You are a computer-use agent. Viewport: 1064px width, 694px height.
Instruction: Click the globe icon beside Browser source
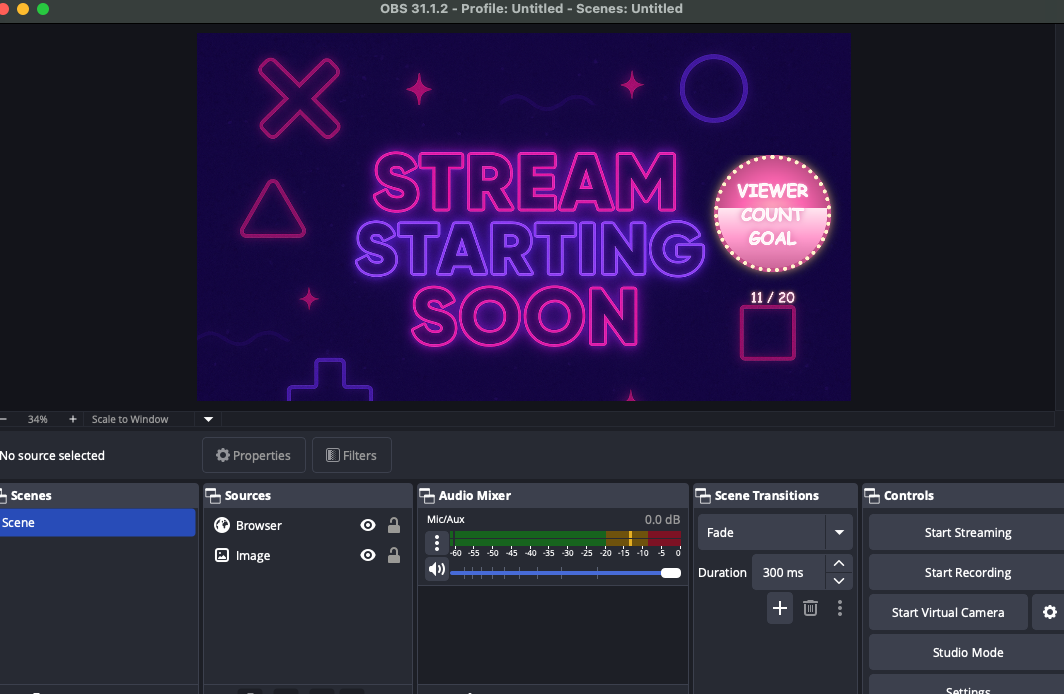pyautogui.click(x=221, y=525)
